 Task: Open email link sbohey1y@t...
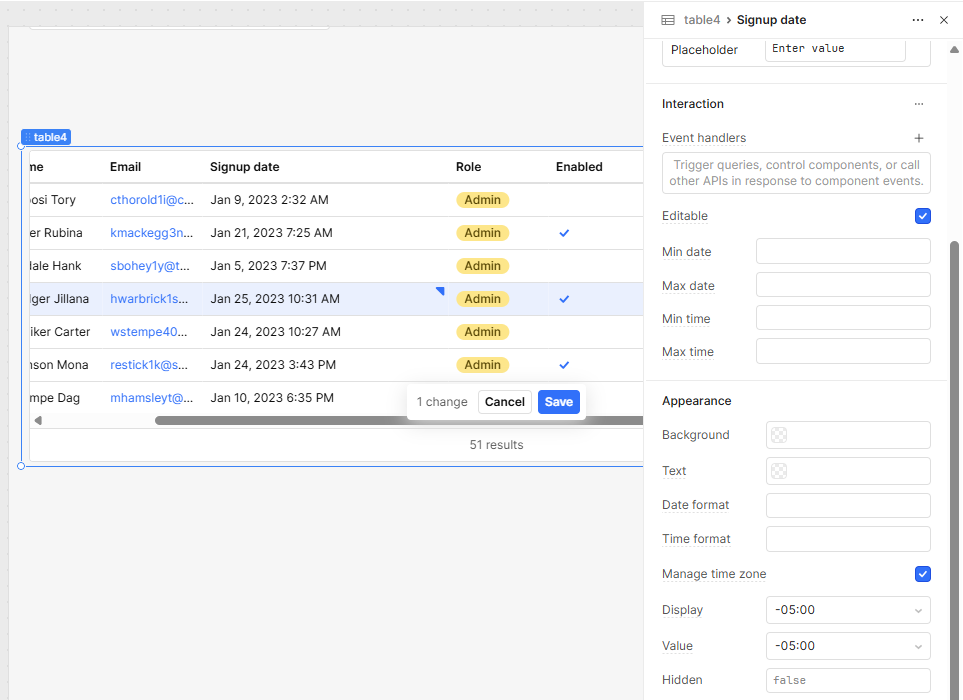click(150, 266)
